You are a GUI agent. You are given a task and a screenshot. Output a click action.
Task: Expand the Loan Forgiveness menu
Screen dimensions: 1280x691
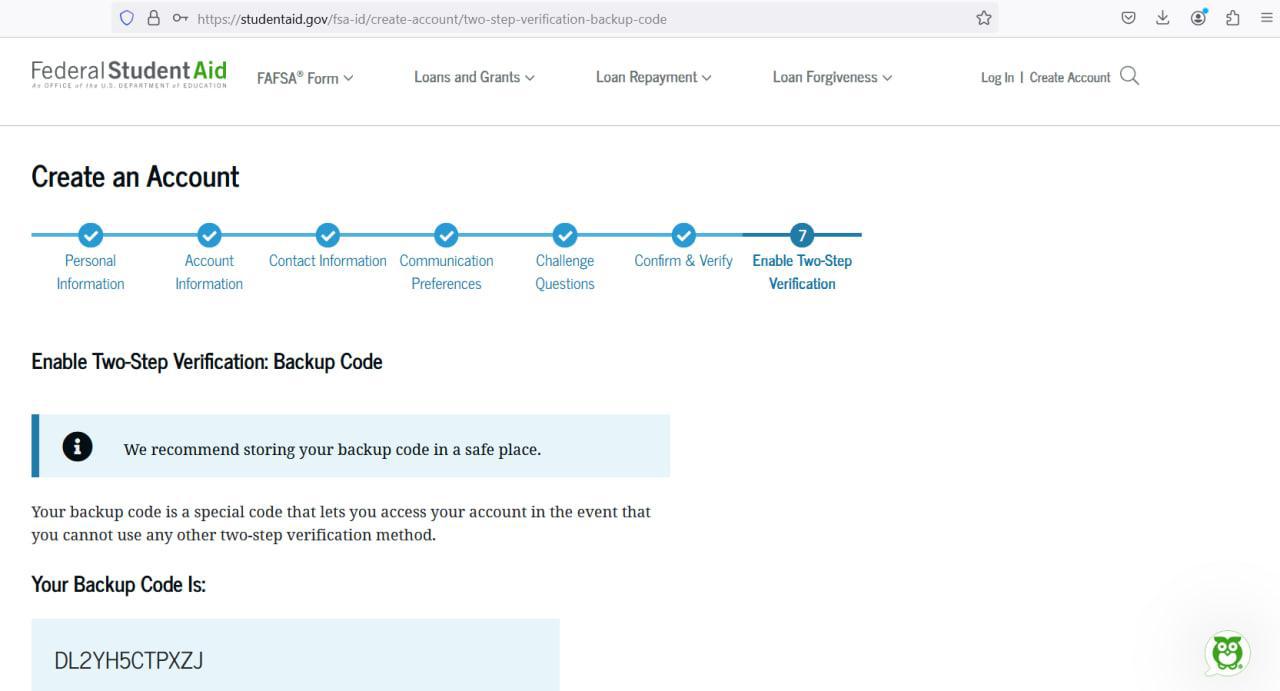click(x=832, y=77)
